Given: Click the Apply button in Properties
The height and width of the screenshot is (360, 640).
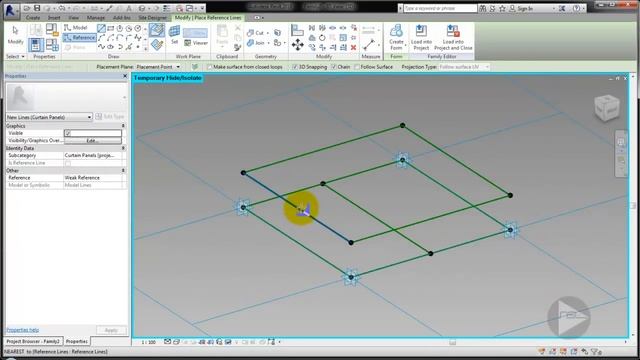Looking at the screenshot, I should coord(111,330).
